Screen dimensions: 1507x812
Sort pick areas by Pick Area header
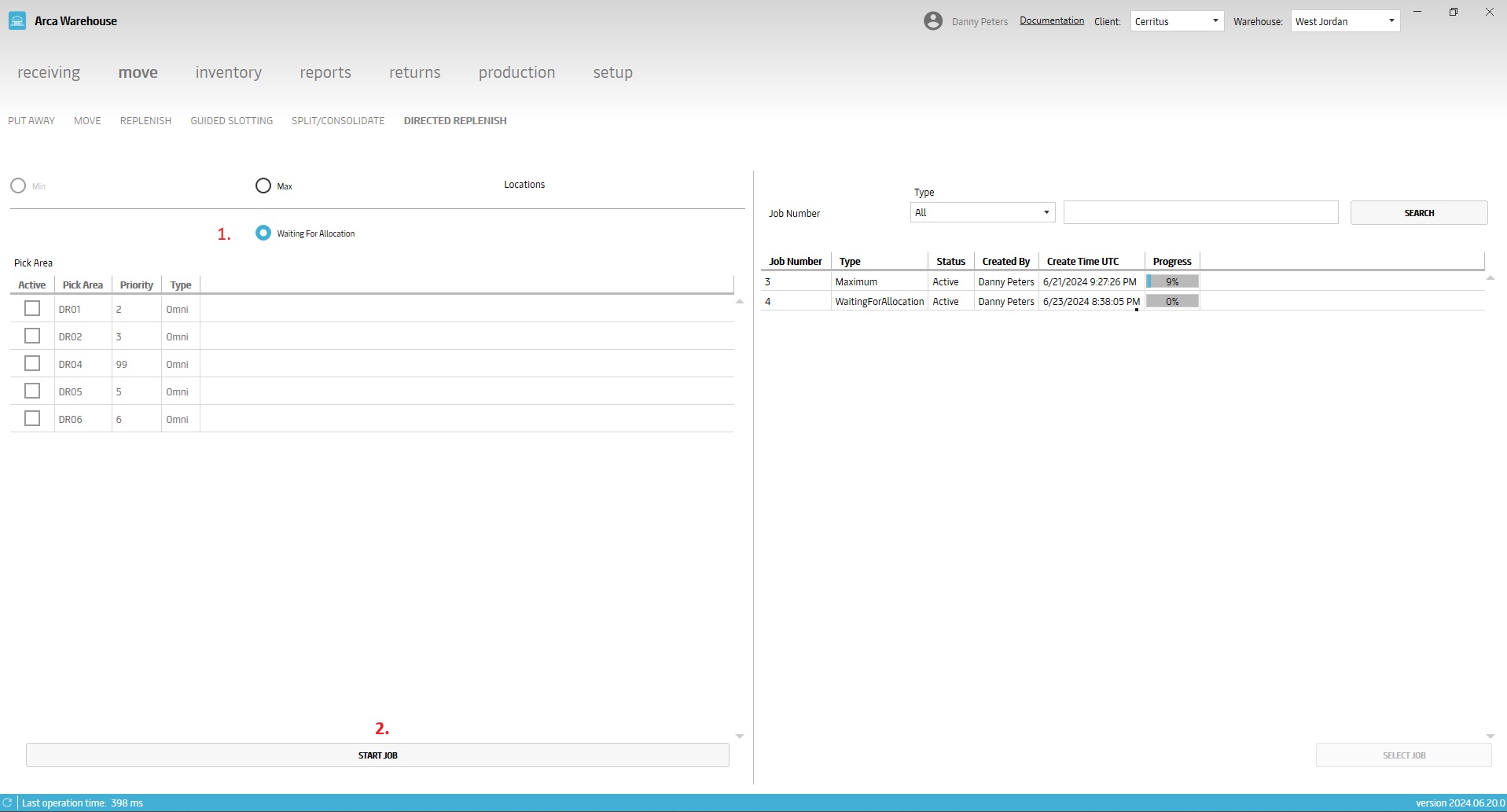83,285
